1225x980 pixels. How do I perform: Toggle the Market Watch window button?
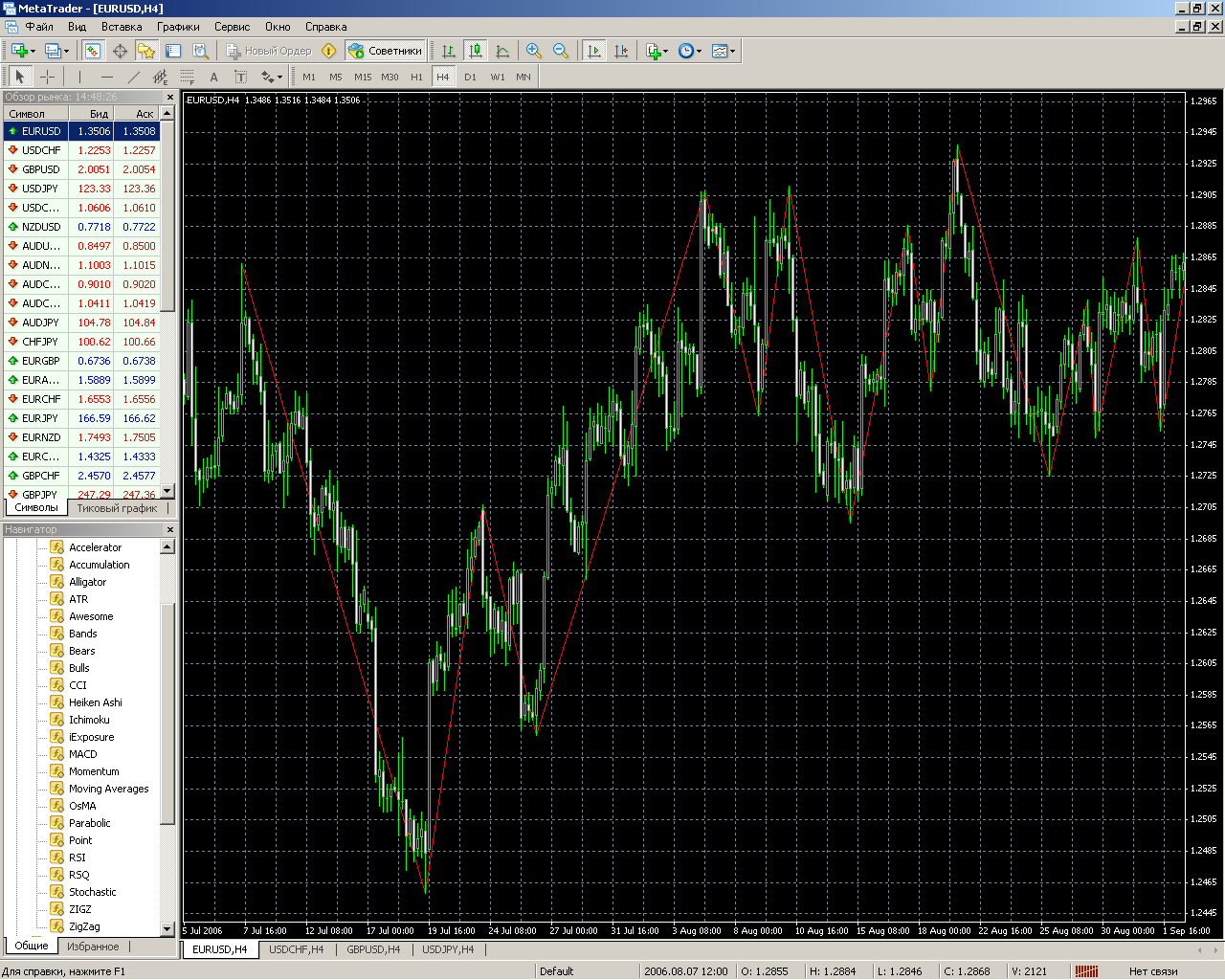tap(93, 51)
